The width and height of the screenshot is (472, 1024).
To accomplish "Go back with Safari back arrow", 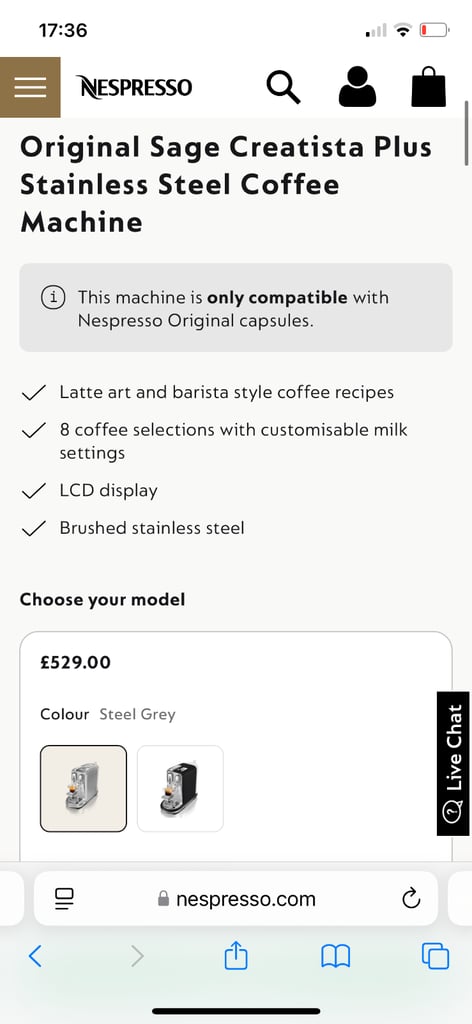I will [x=35, y=957].
